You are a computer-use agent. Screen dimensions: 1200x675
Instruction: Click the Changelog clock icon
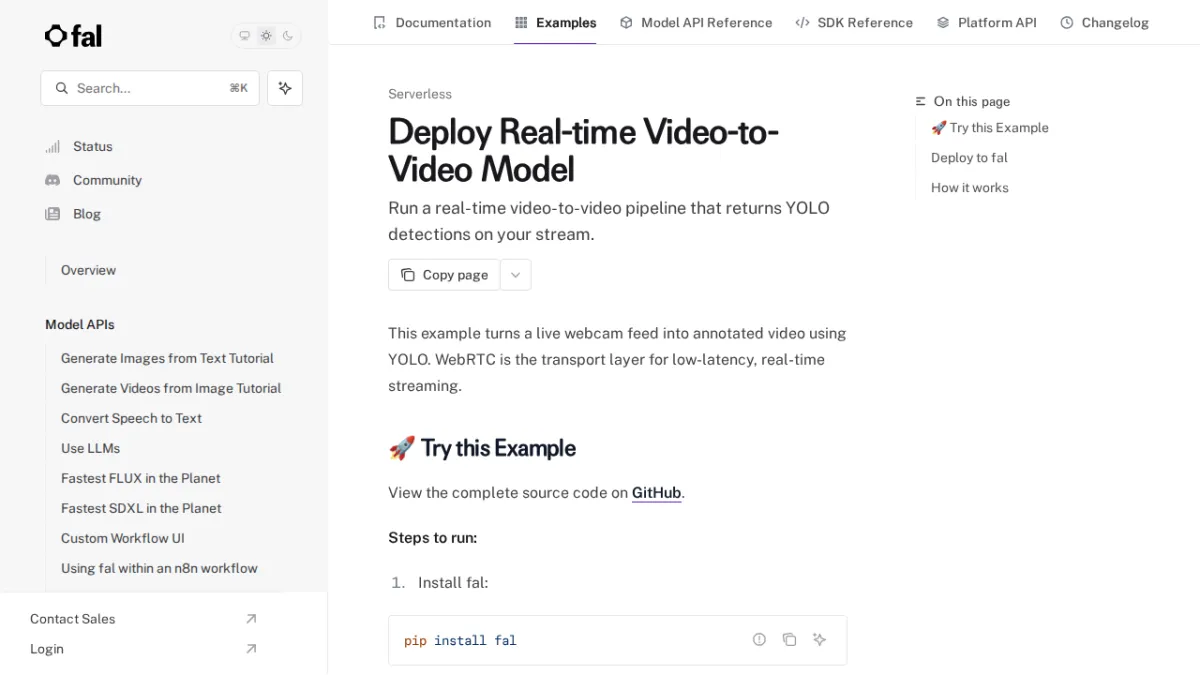pos(1067,22)
